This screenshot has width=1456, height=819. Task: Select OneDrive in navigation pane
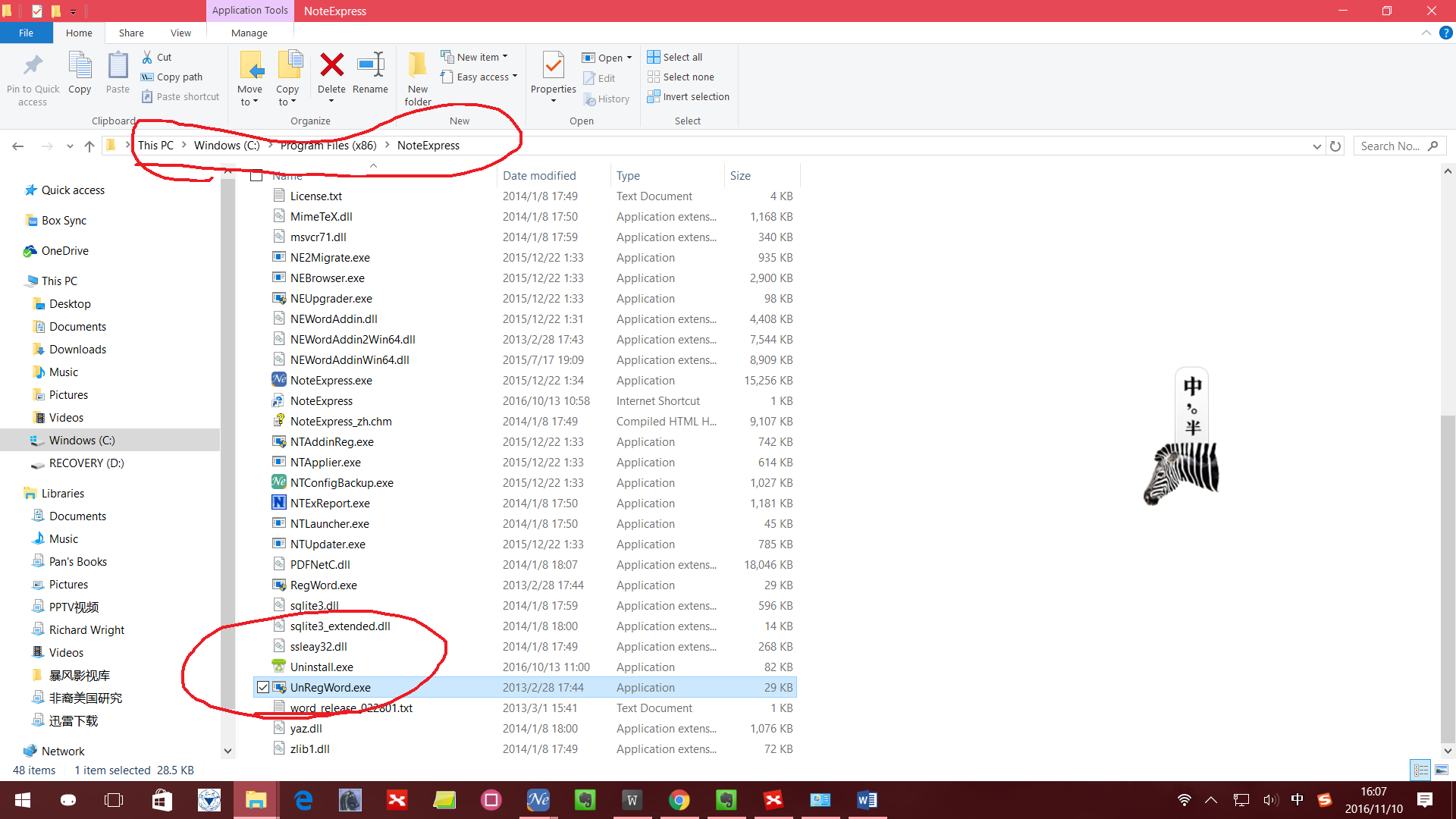point(64,250)
